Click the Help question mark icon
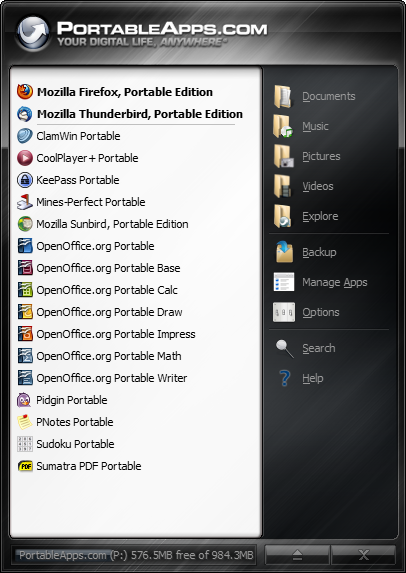Viewport: 406px width, 573px height. point(284,378)
